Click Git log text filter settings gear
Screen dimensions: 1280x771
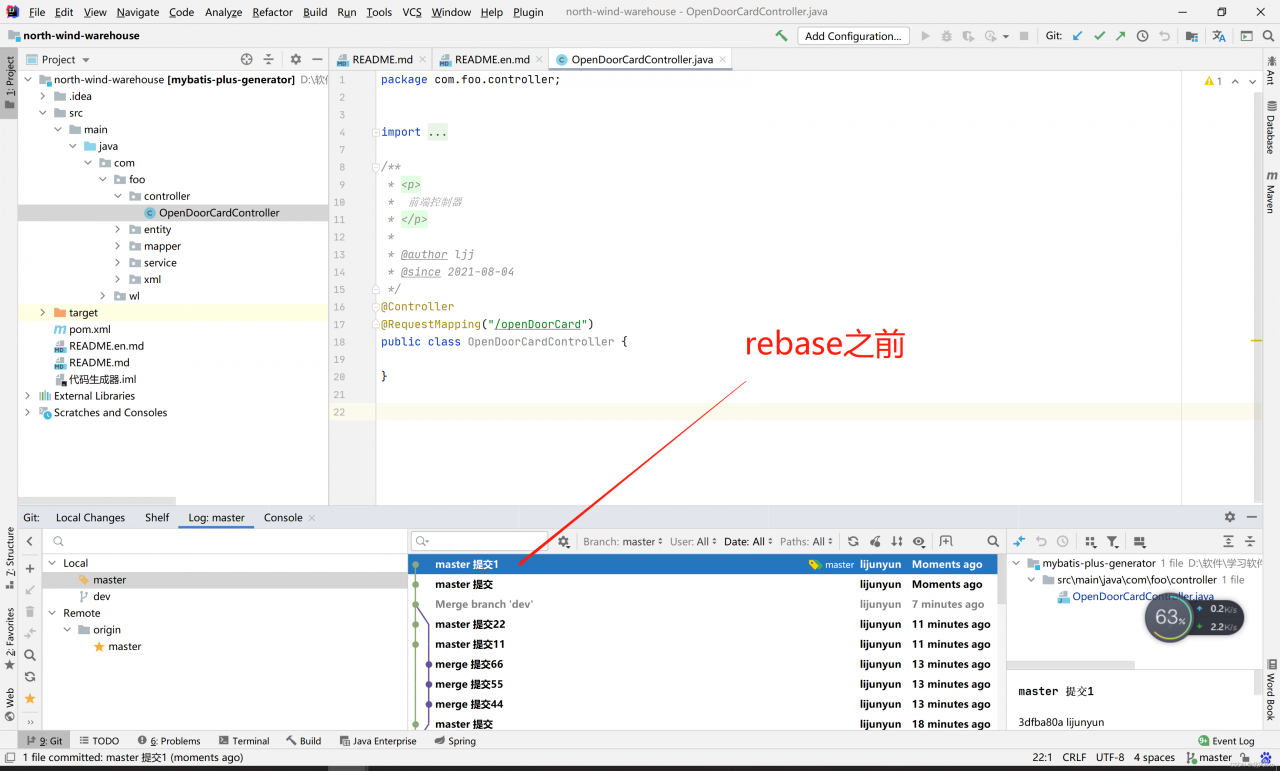tap(564, 541)
